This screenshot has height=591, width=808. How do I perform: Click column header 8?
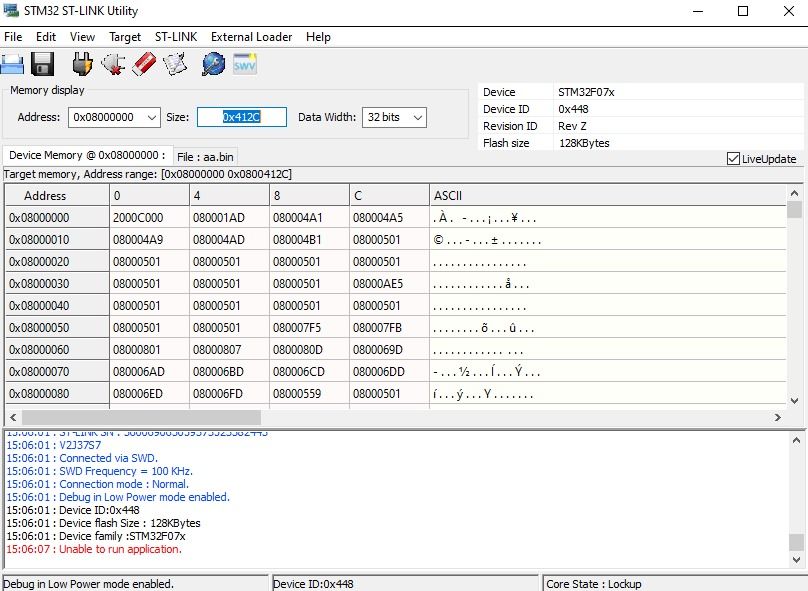[x=309, y=196]
